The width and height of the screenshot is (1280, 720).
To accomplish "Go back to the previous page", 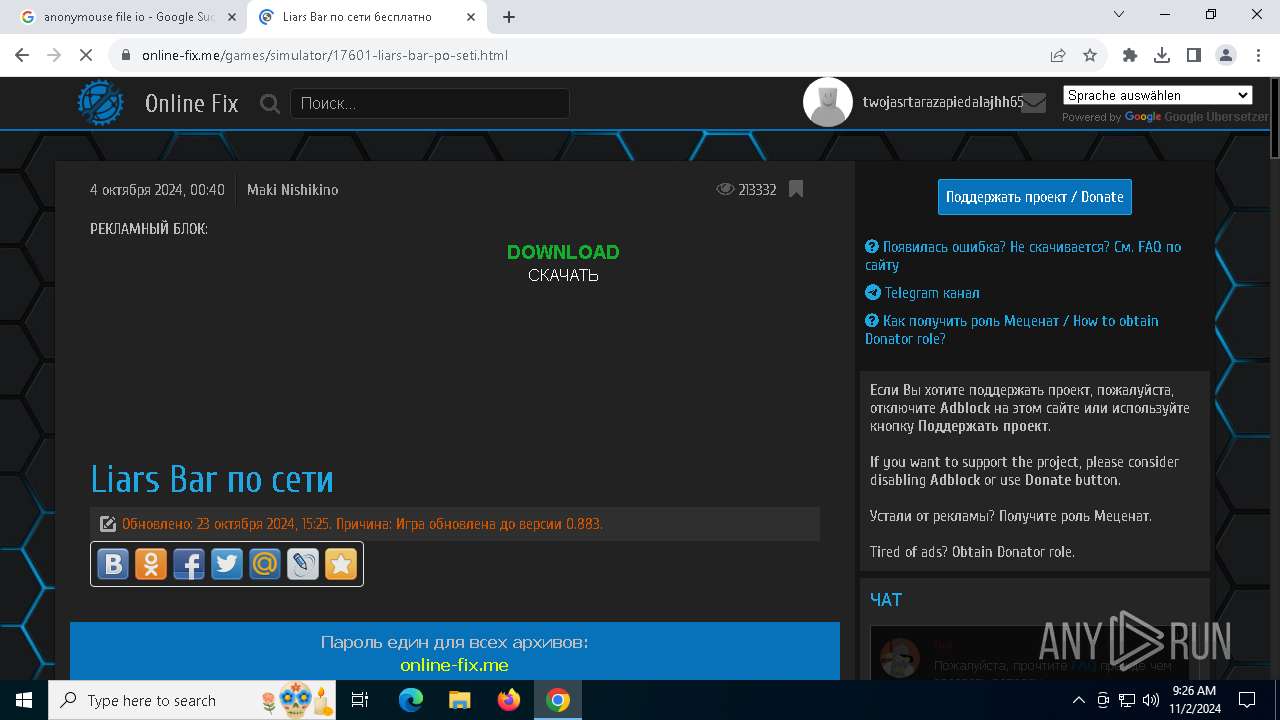I will [23, 55].
